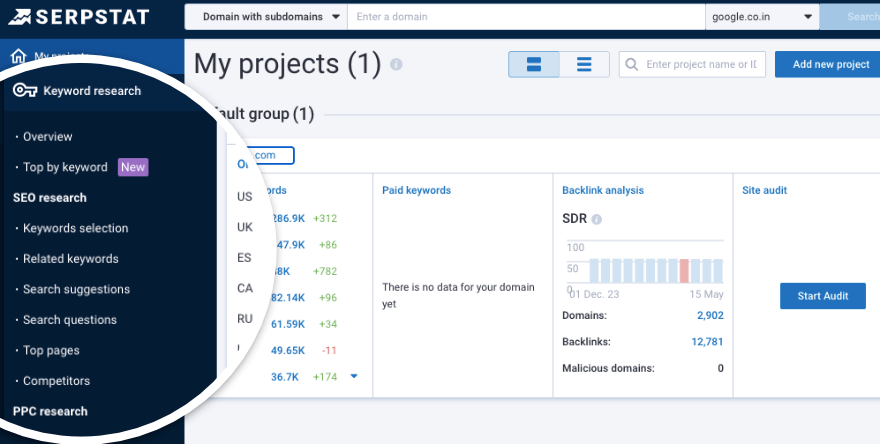880x444 pixels.
Task: Open Top by keyword menu item
Action: 65,167
